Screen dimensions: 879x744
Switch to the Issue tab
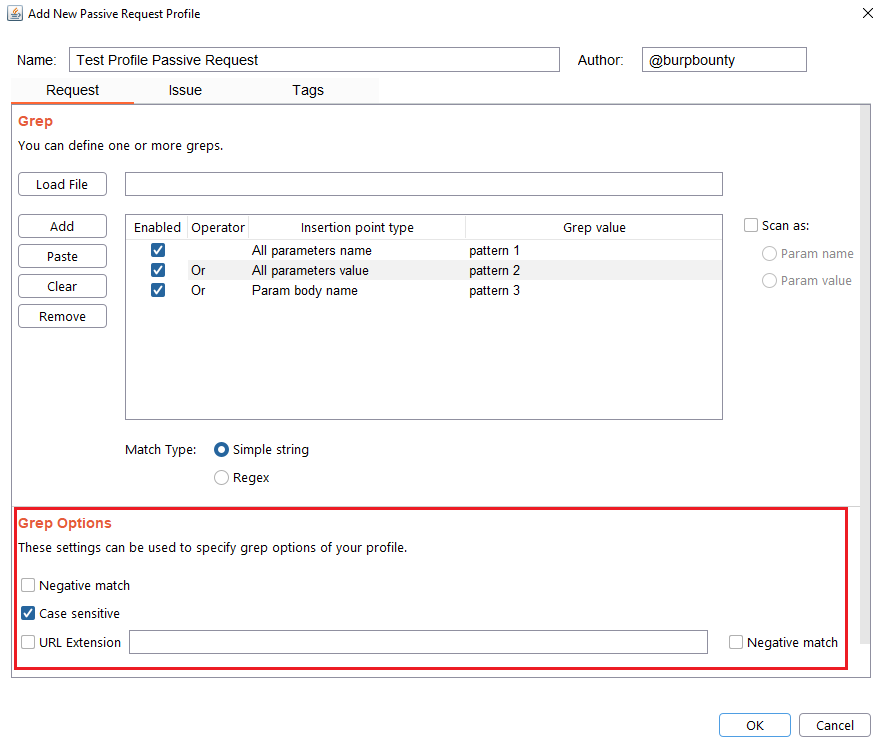click(185, 90)
